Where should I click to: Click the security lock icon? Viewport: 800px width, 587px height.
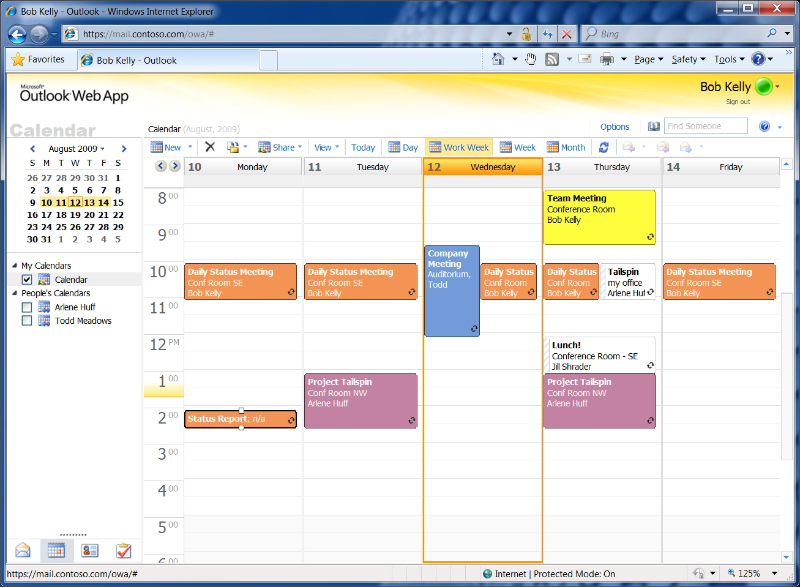pyautogui.click(x=526, y=34)
